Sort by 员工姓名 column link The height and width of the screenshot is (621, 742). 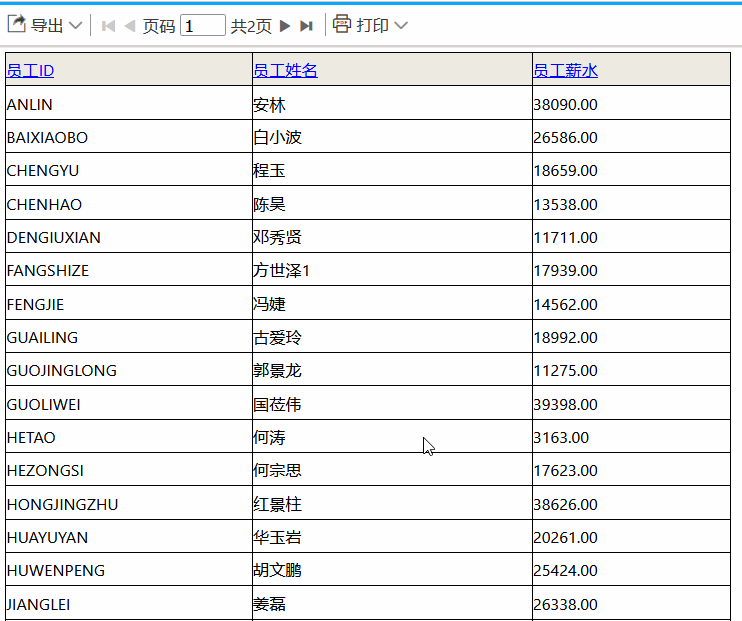(285, 71)
